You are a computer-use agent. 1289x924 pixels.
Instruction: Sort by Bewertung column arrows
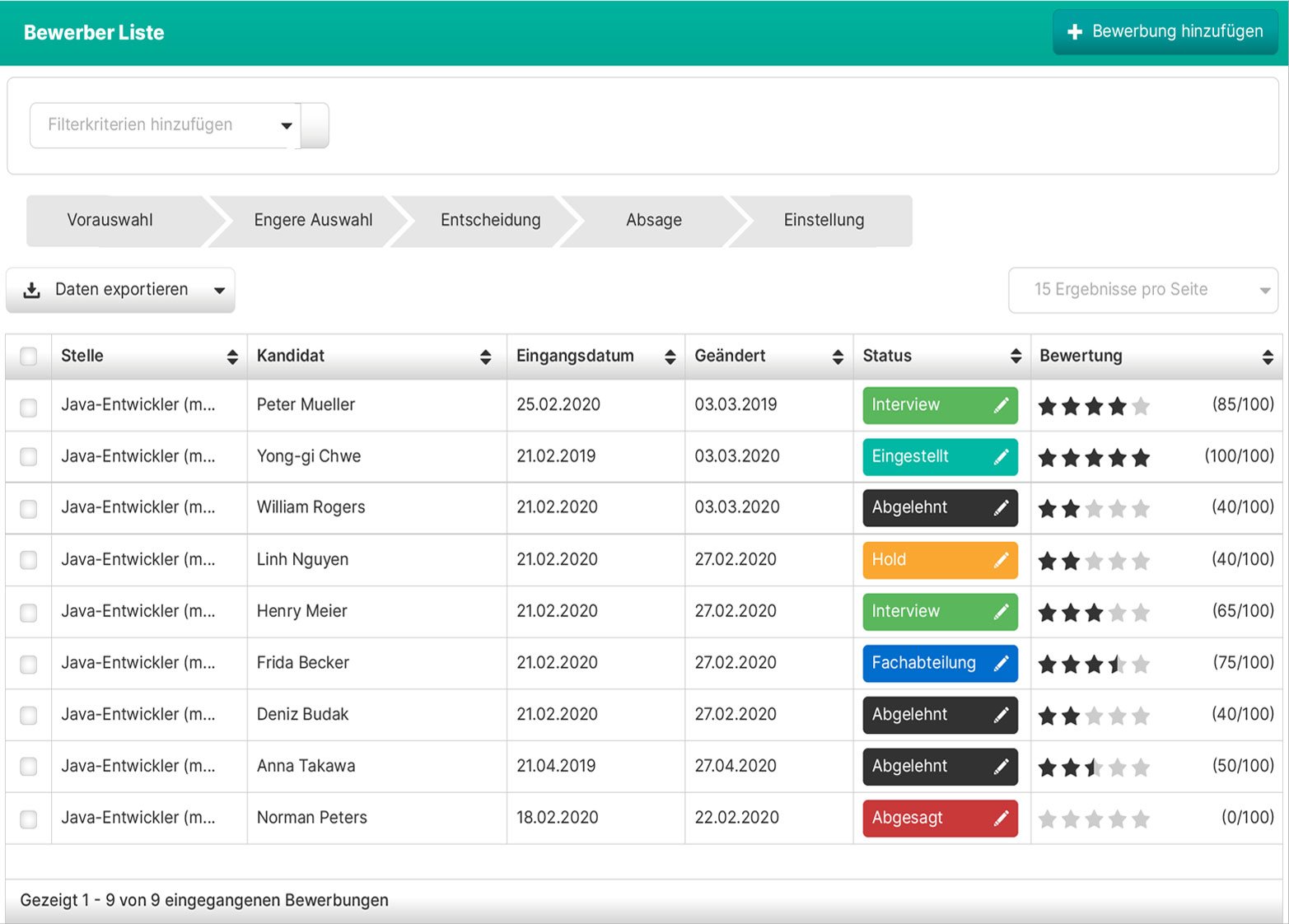(x=1268, y=357)
